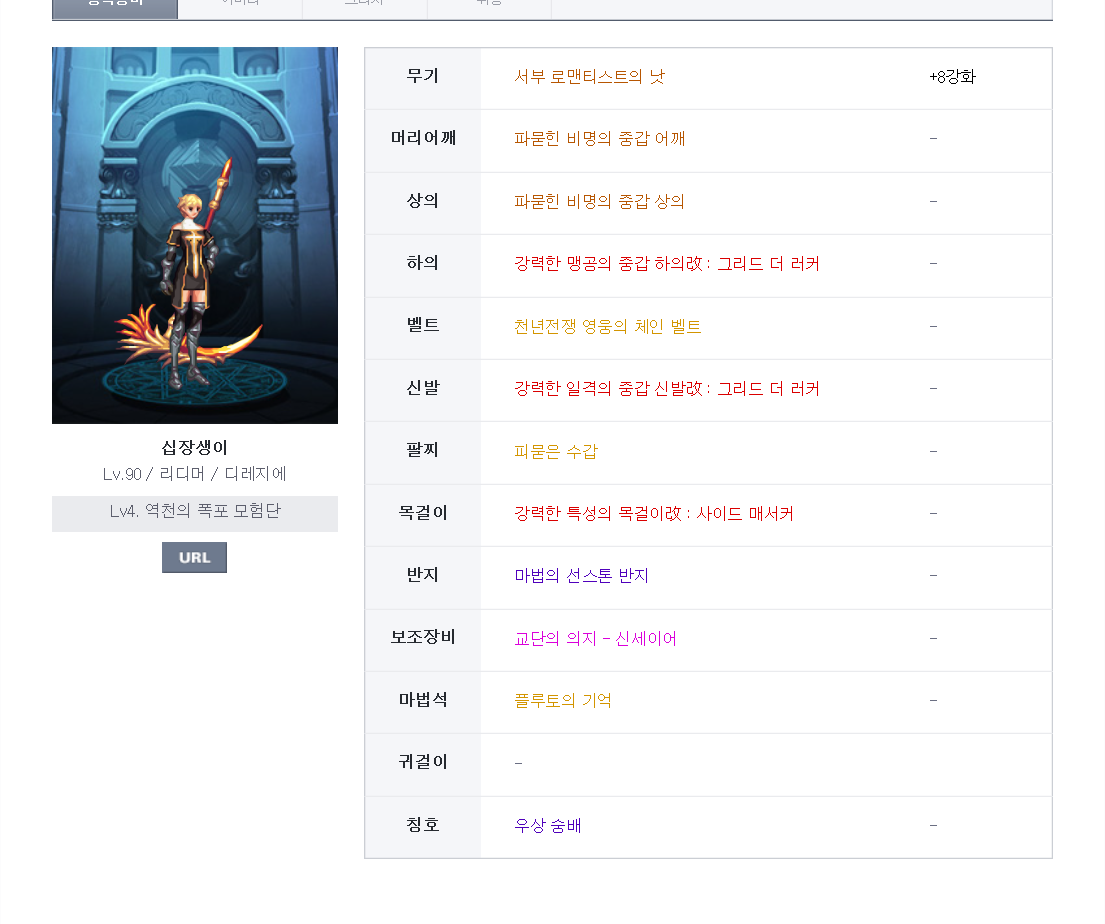Open pants item 강력한 맹공의 중갑 하의

[x=667, y=264]
